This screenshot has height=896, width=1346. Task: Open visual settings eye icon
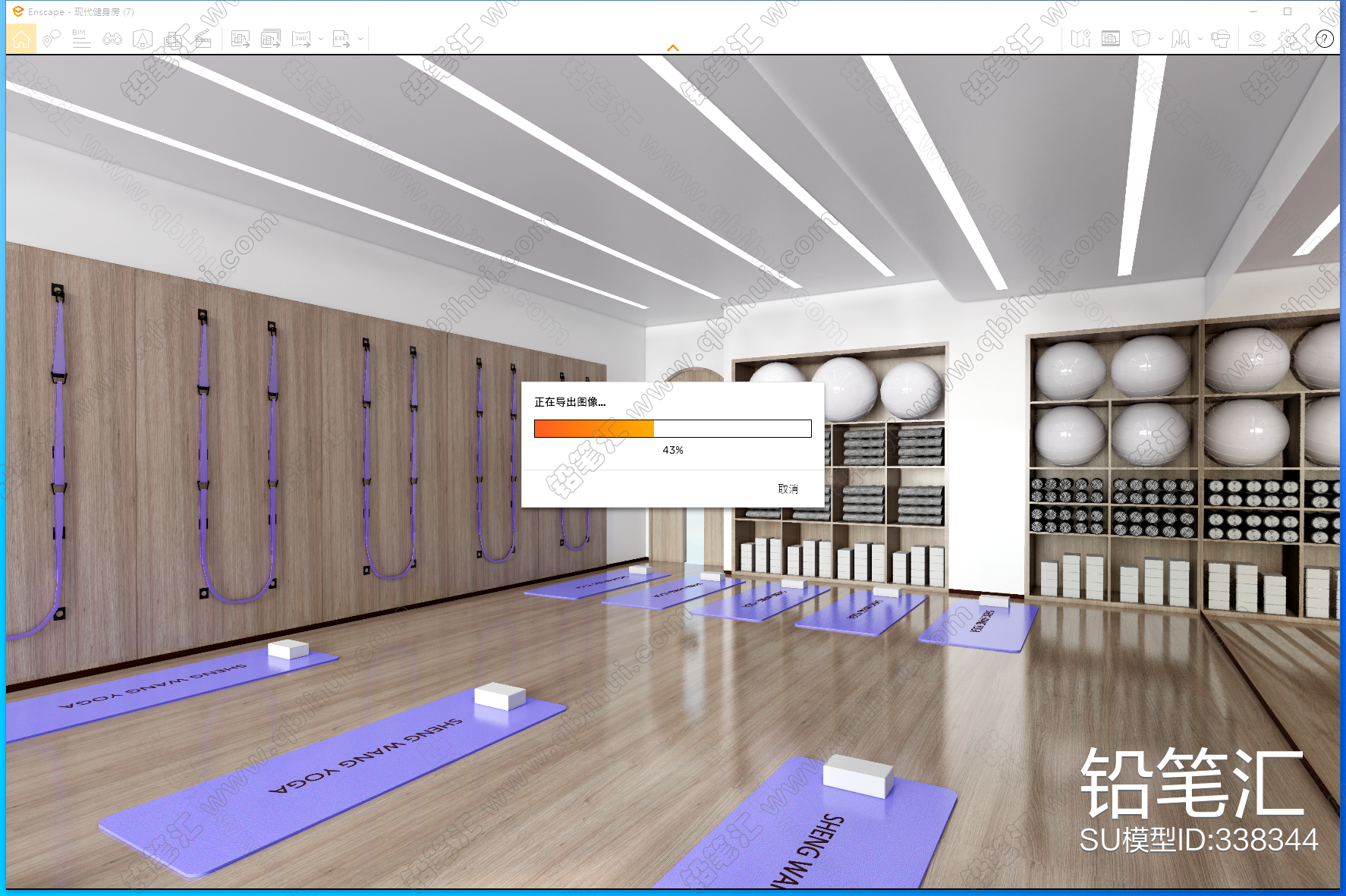coord(1257,39)
